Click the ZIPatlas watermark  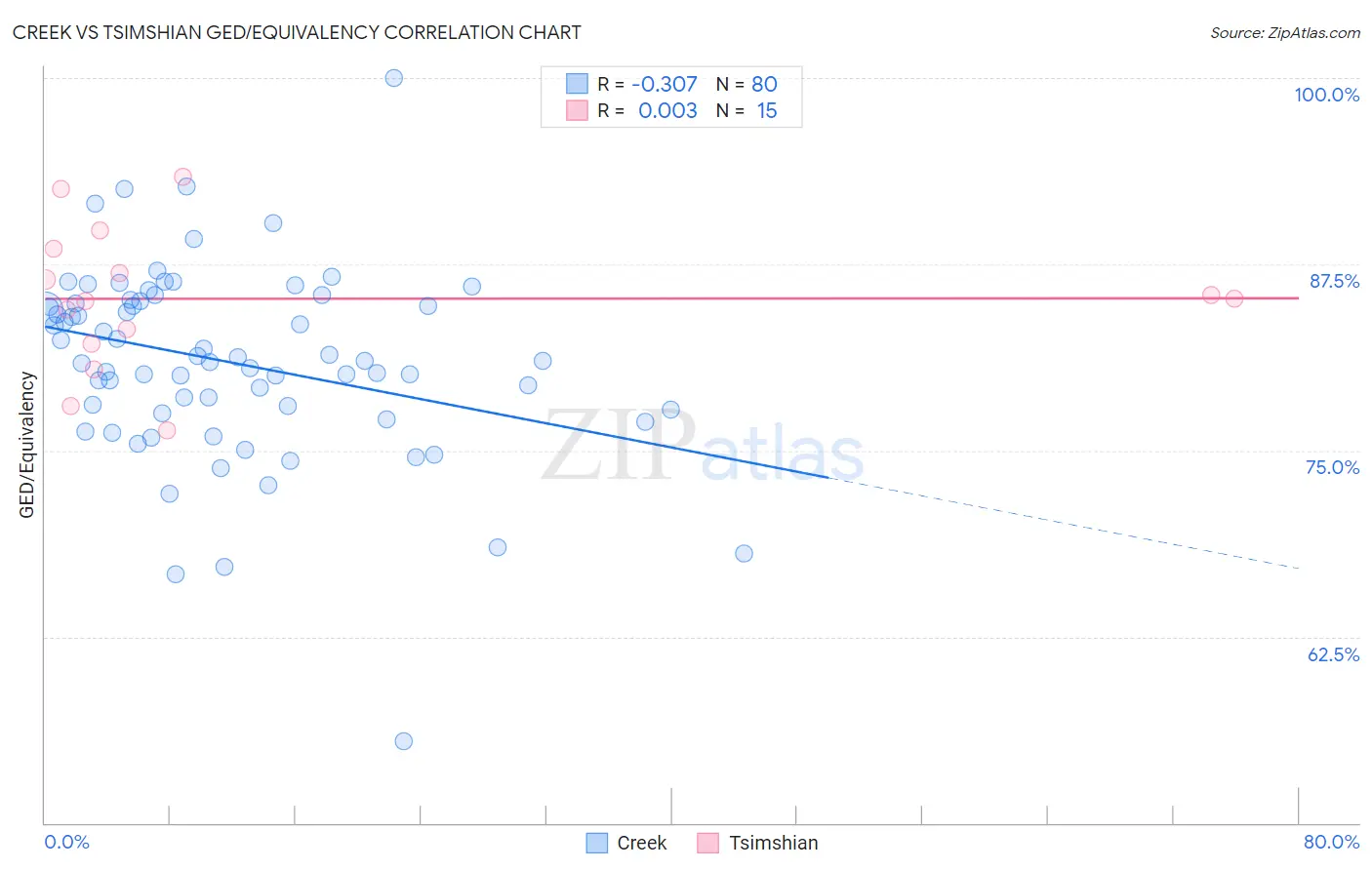[703, 447]
